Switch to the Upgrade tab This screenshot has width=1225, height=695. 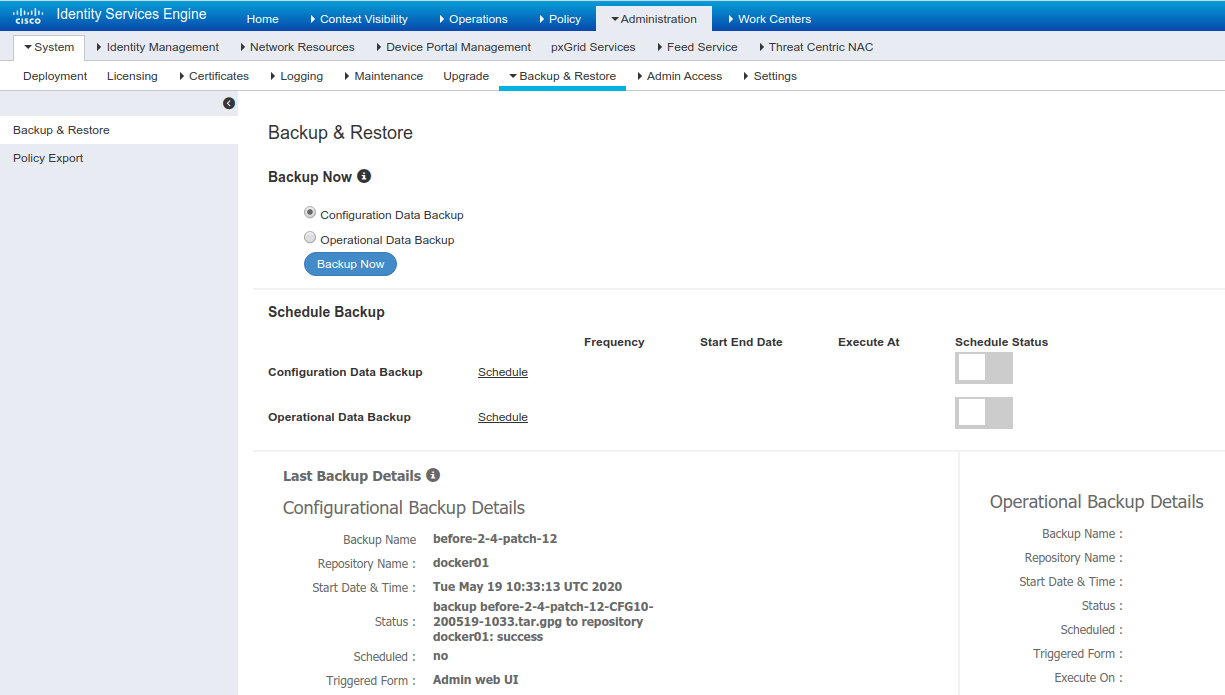[x=465, y=76]
